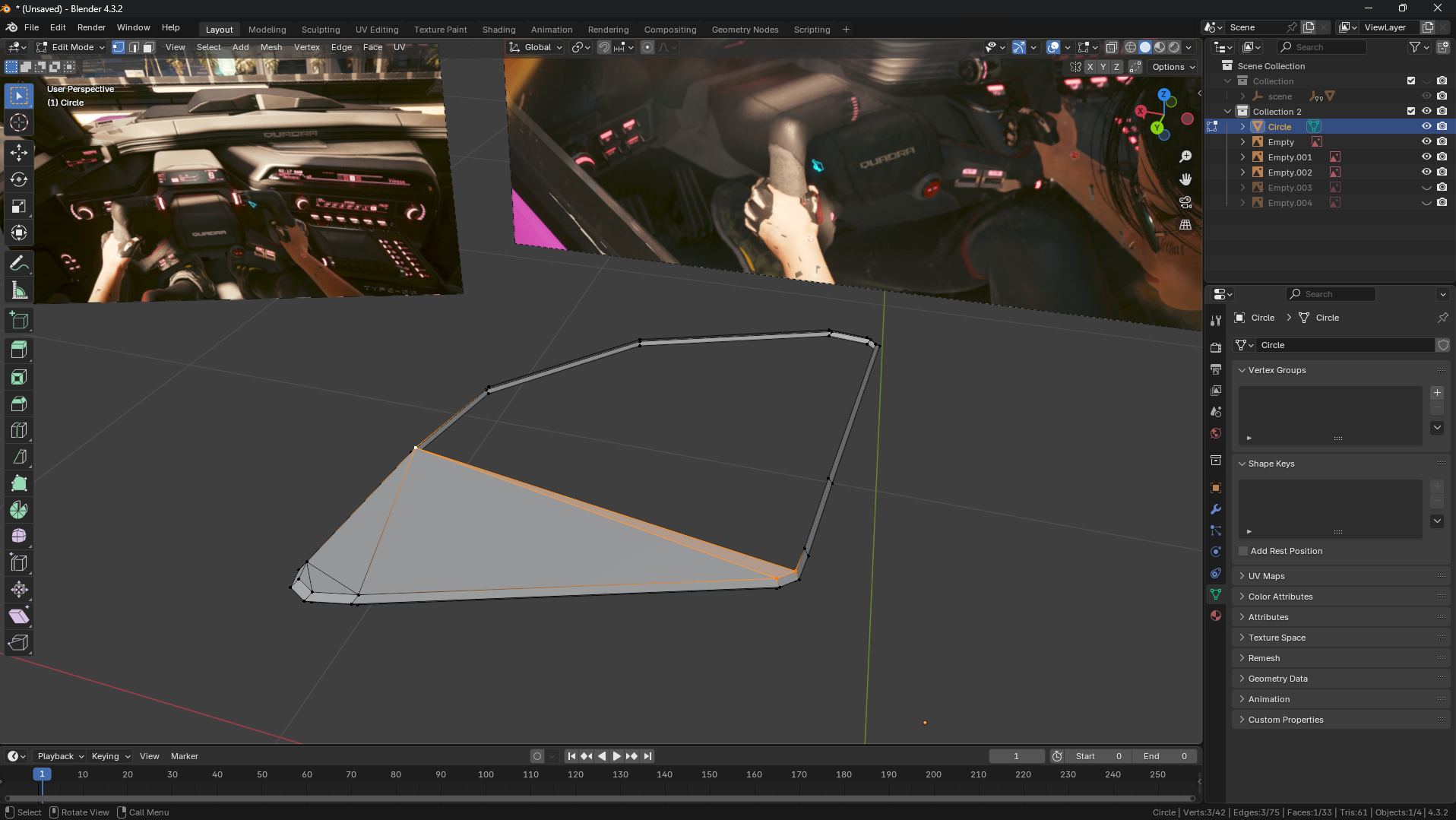The image size is (1456, 820).
Task: Open the File menu
Action: (x=31, y=27)
